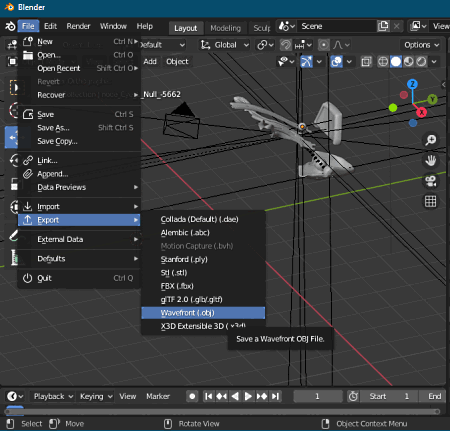
Task: Click Save in the File menu
Action: (x=79, y=114)
